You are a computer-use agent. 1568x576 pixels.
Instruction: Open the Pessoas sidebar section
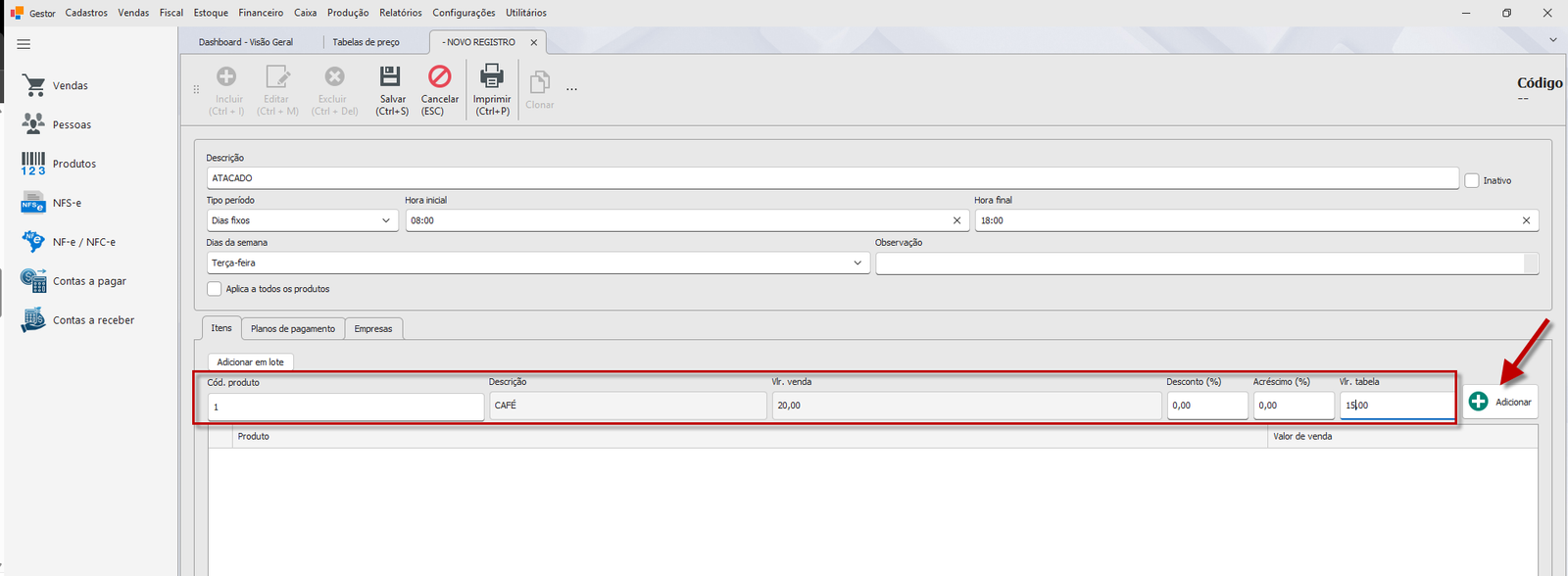57,124
